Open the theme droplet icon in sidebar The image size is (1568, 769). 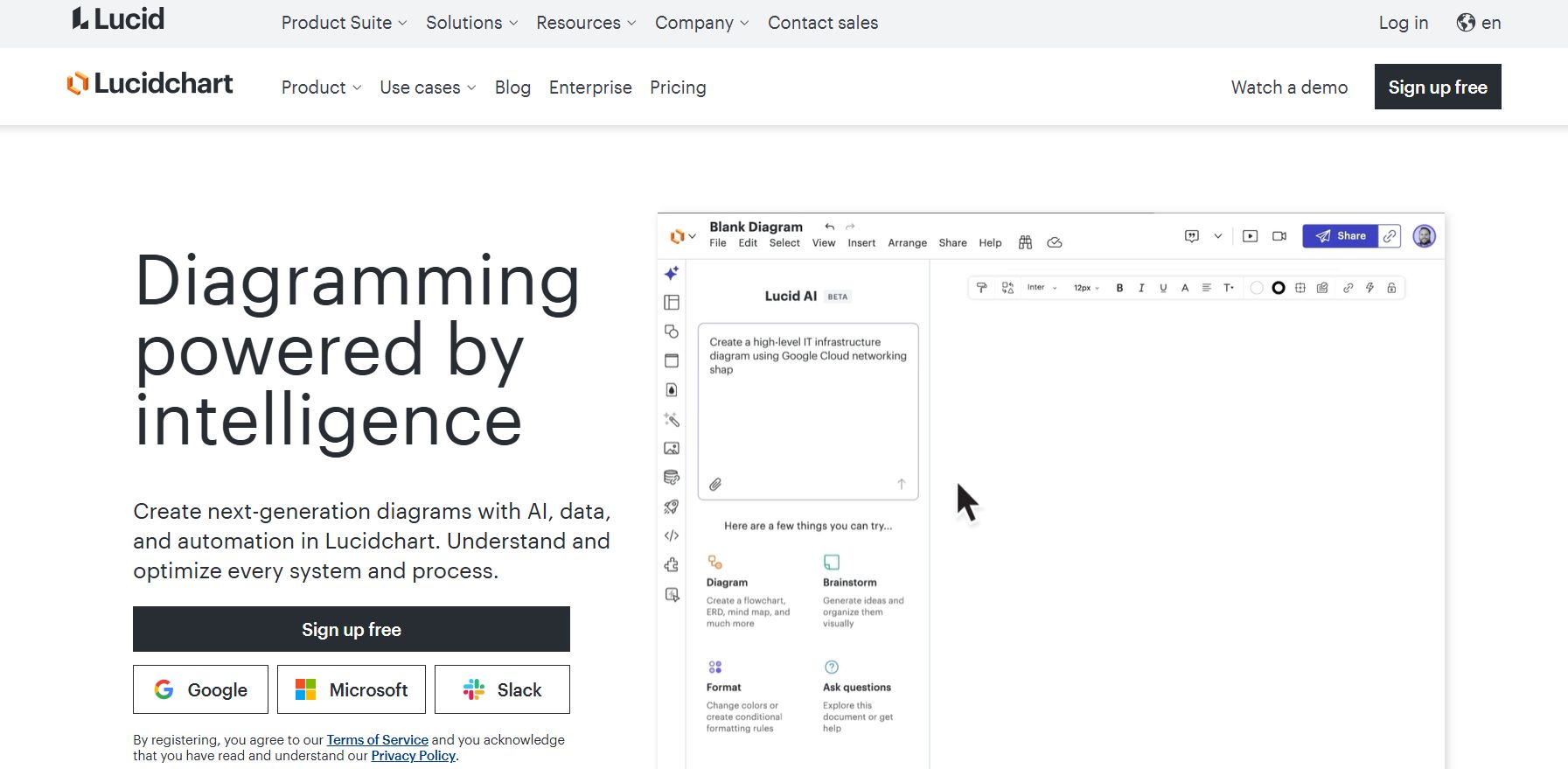pyautogui.click(x=672, y=390)
